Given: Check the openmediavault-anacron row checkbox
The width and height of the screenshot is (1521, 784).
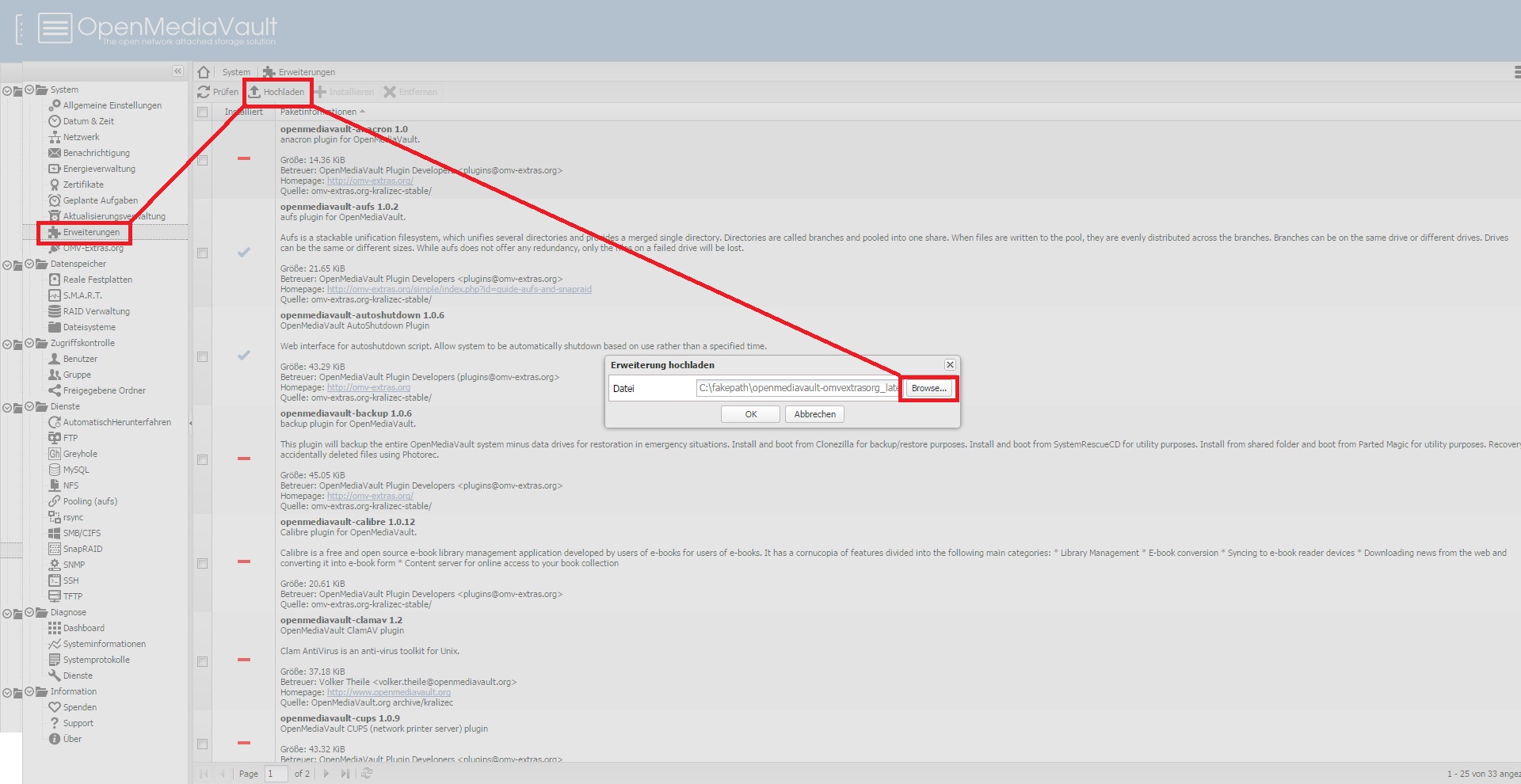Looking at the screenshot, I should pos(203,161).
